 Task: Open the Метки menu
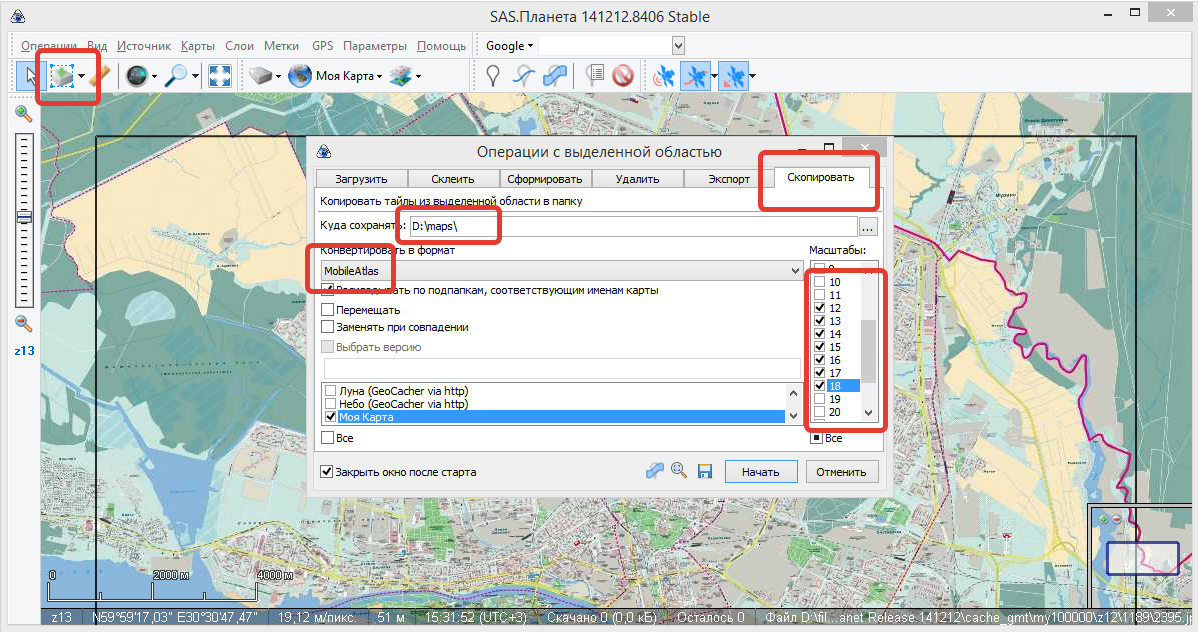[x=282, y=46]
